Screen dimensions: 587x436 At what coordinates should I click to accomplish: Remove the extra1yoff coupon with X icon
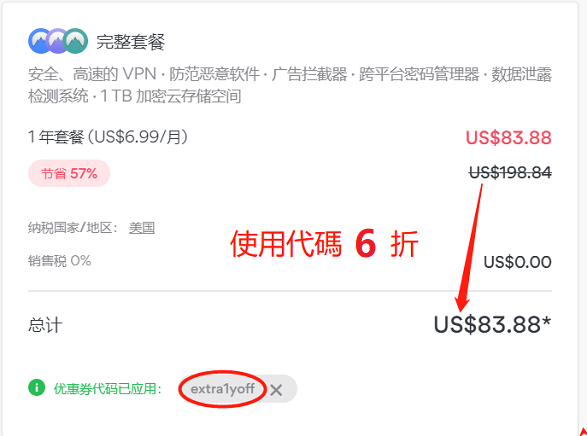click(276, 390)
